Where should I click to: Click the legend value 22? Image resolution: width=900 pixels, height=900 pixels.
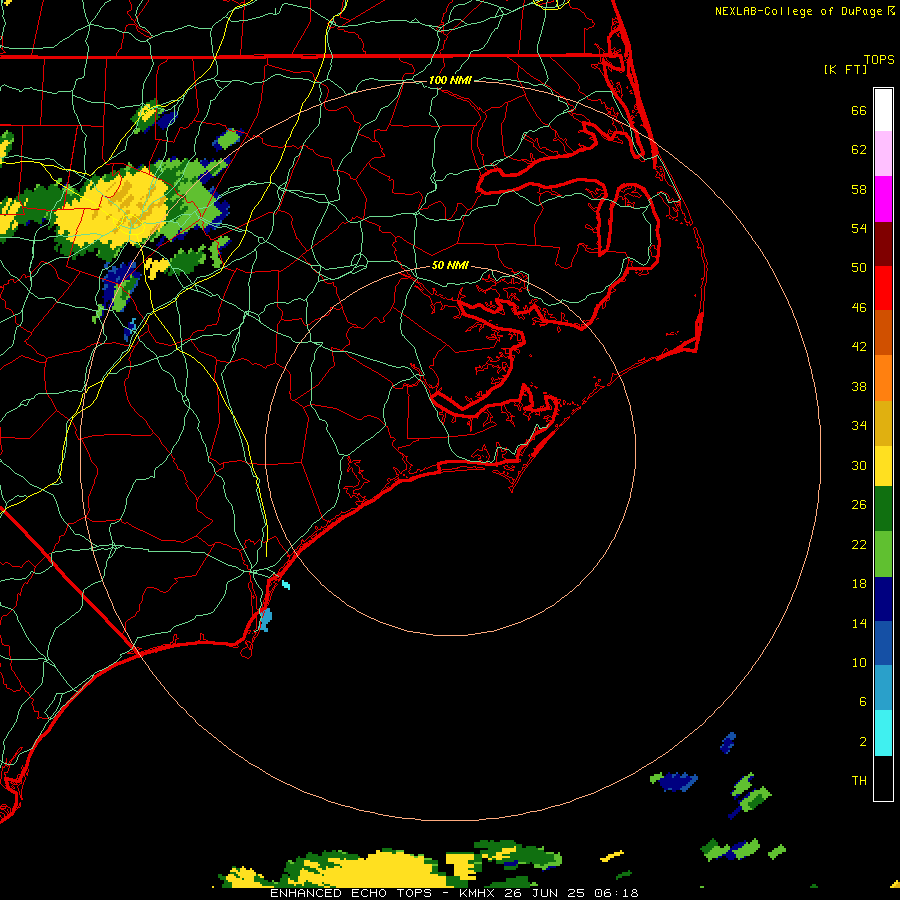click(x=859, y=544)
